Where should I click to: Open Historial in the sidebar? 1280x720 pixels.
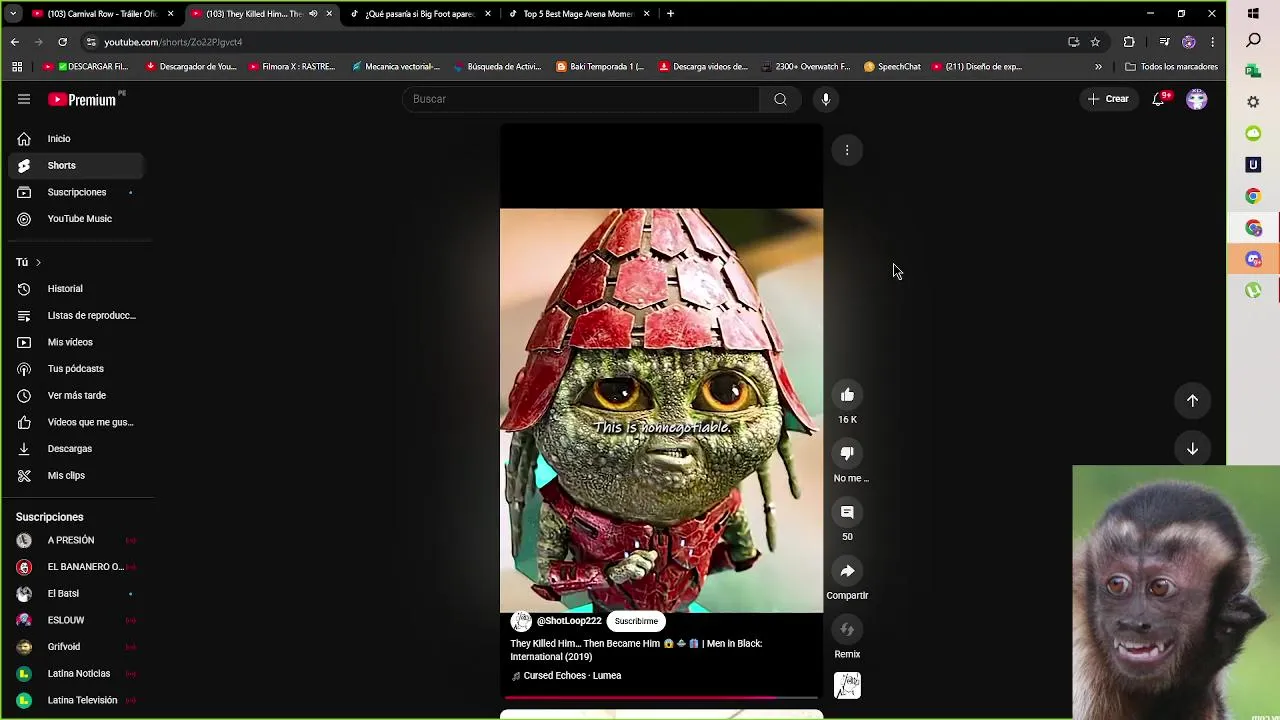(x=77, y=289)
